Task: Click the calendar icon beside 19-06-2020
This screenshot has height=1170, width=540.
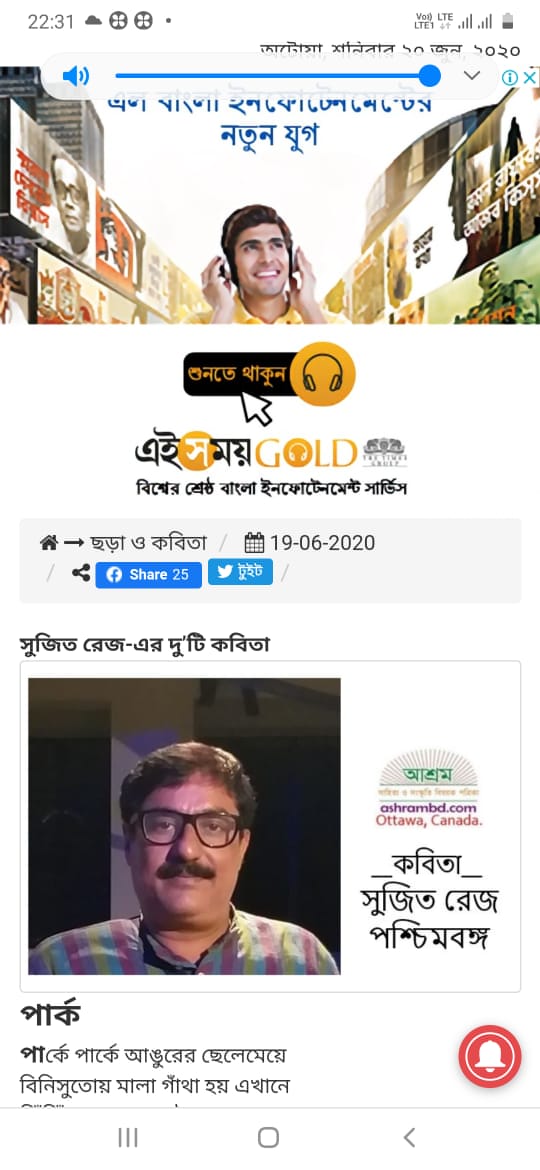Action: click(254, 542)
